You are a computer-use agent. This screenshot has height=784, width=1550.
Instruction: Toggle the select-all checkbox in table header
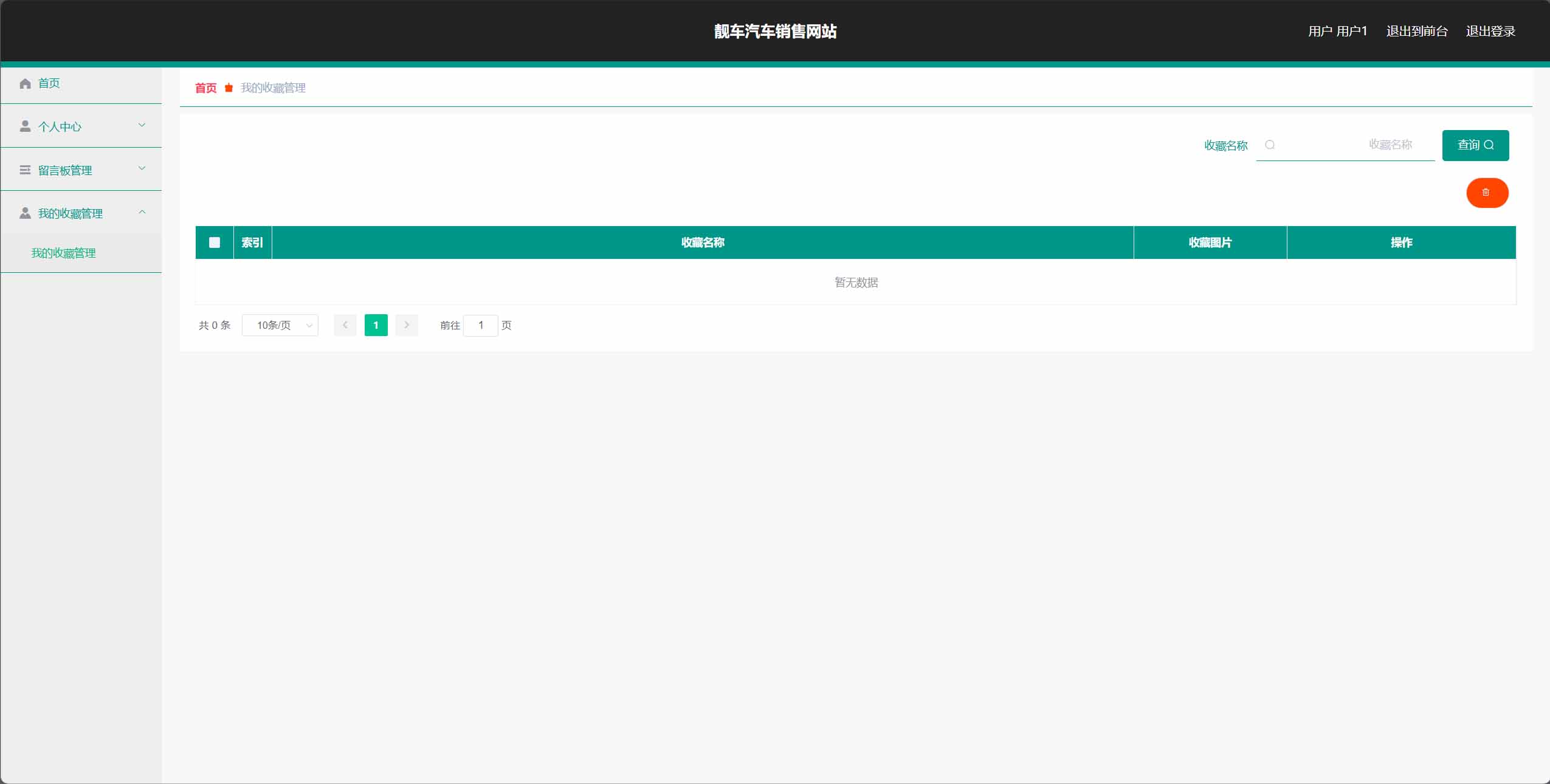click(215, 242)
